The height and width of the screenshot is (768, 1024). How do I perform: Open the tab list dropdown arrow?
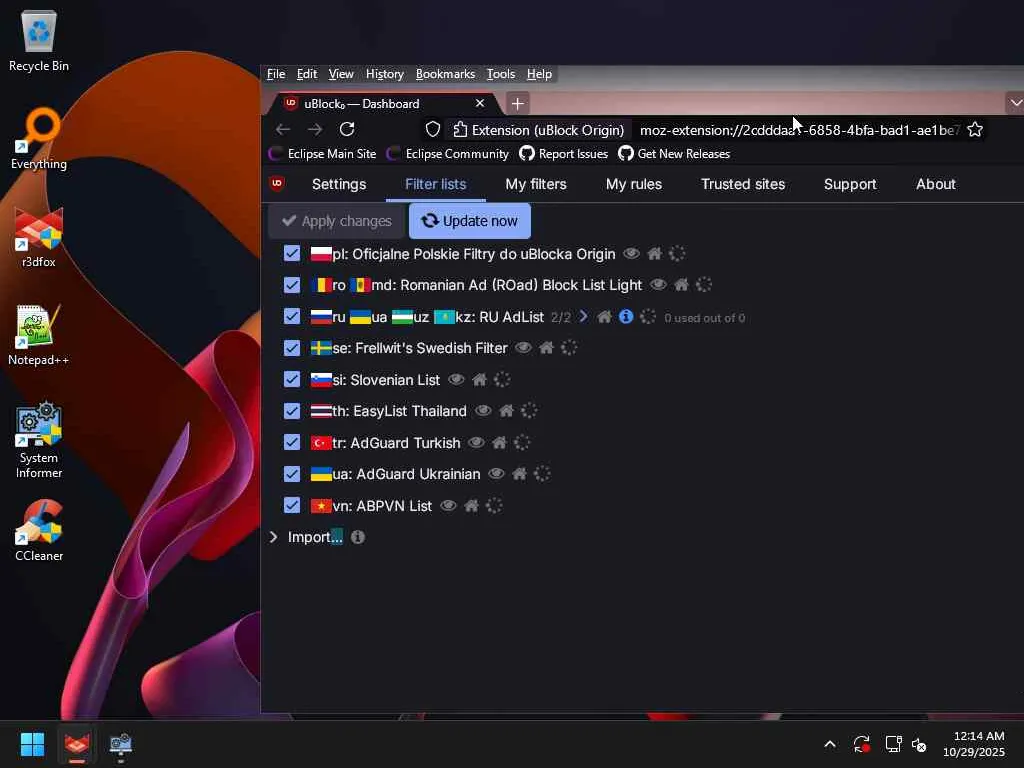click(x=1016, y=103)
